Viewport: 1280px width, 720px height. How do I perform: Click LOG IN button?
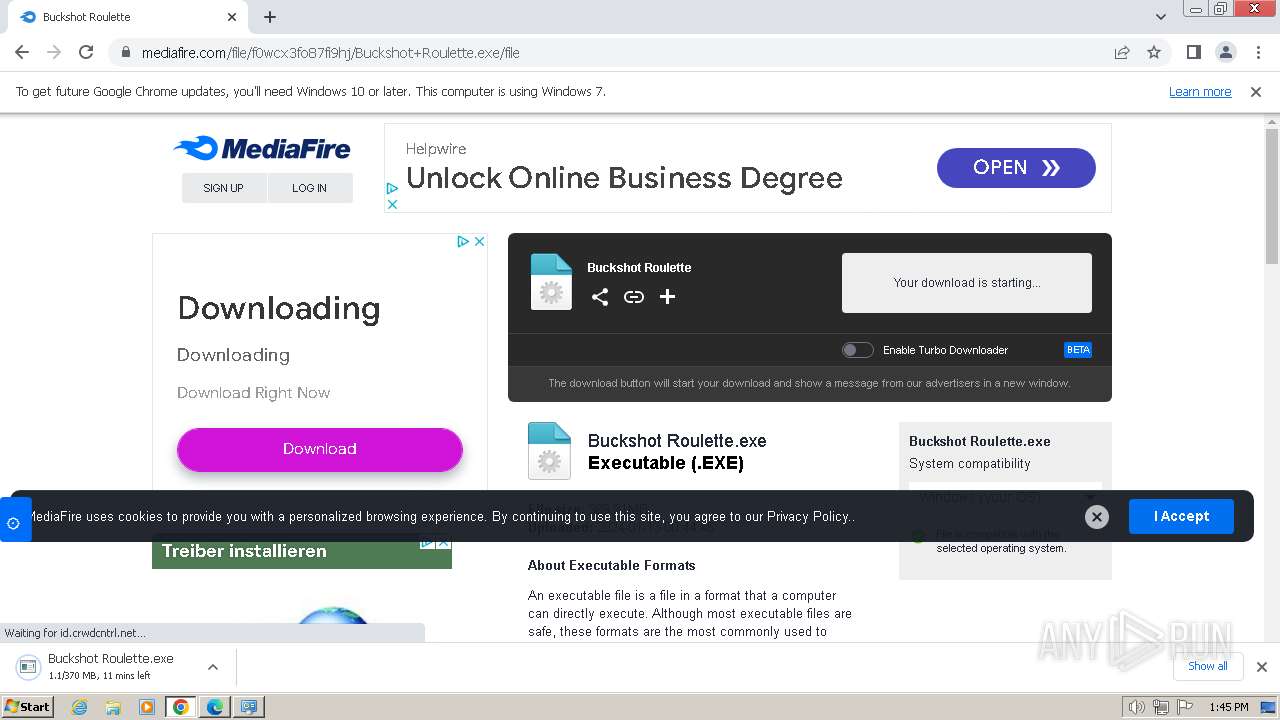tap(310, 188)
